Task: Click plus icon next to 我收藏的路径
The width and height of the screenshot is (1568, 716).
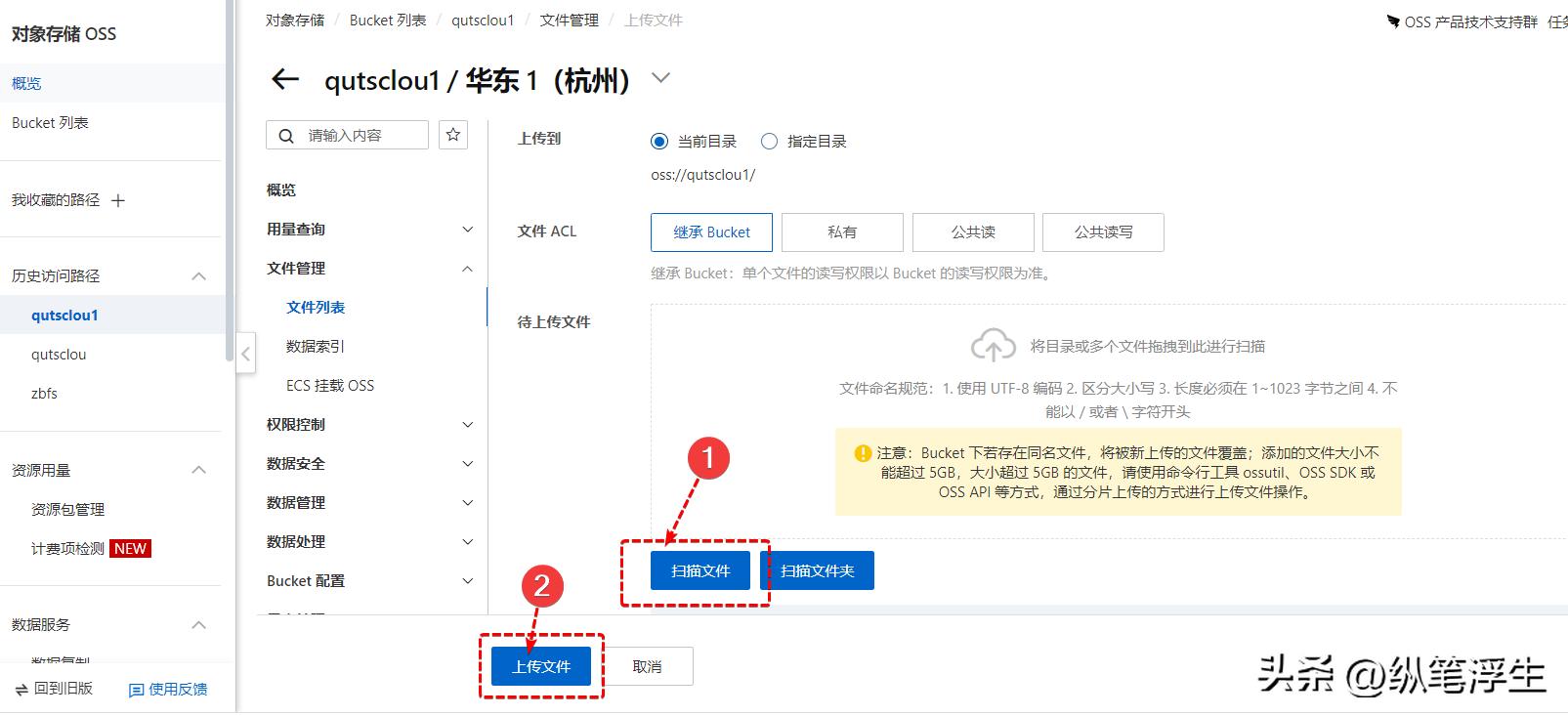Action: point(118,200)
